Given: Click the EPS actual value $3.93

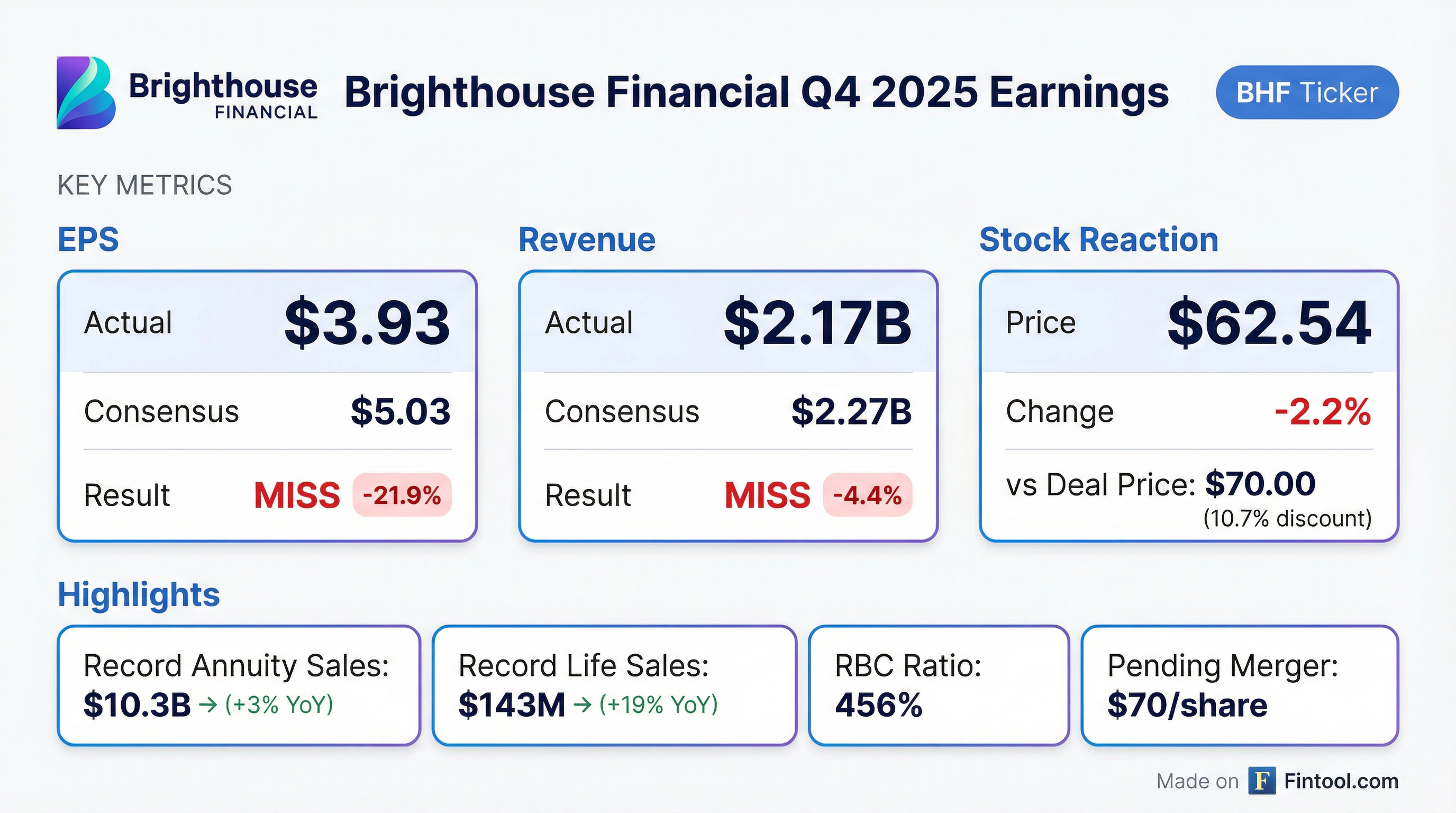Looking at the screenshot, I should click(367, 323).
